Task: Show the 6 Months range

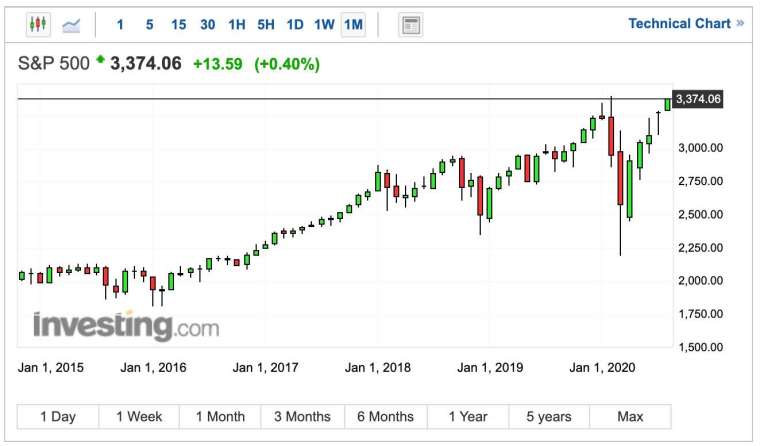Action: point(386,416)
